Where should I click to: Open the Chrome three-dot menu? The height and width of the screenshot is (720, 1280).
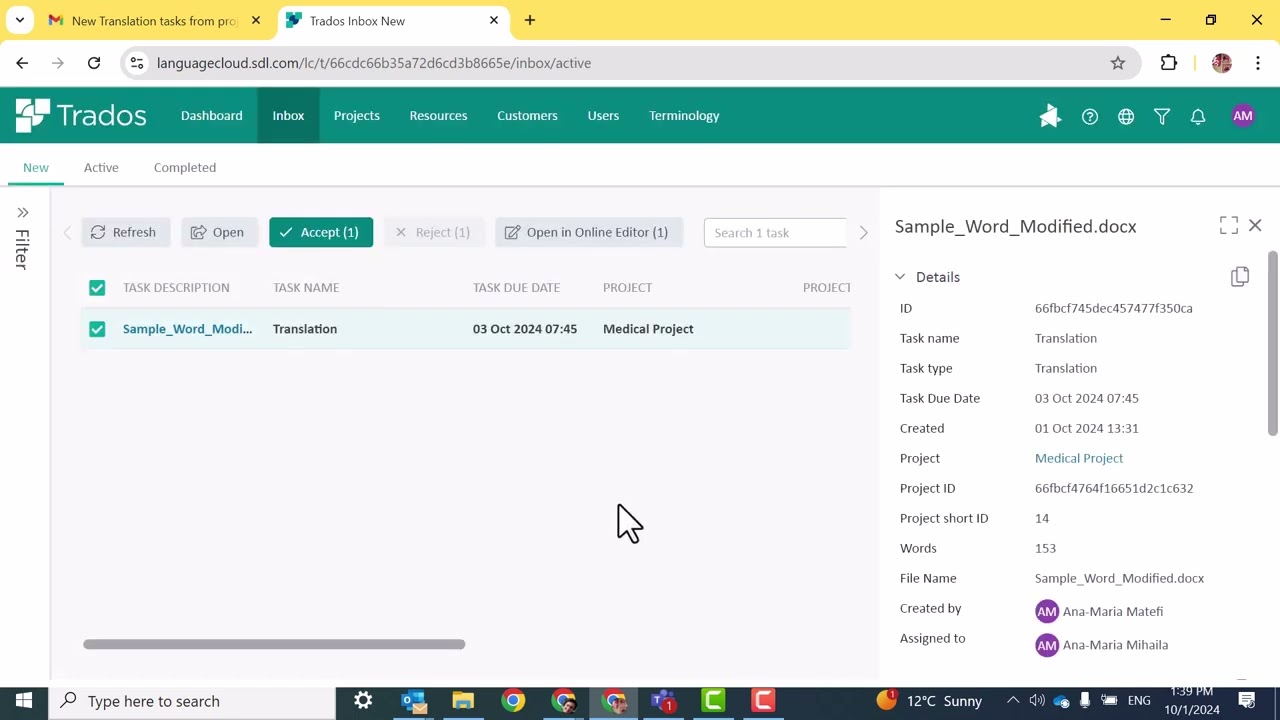pos(1258,63)
